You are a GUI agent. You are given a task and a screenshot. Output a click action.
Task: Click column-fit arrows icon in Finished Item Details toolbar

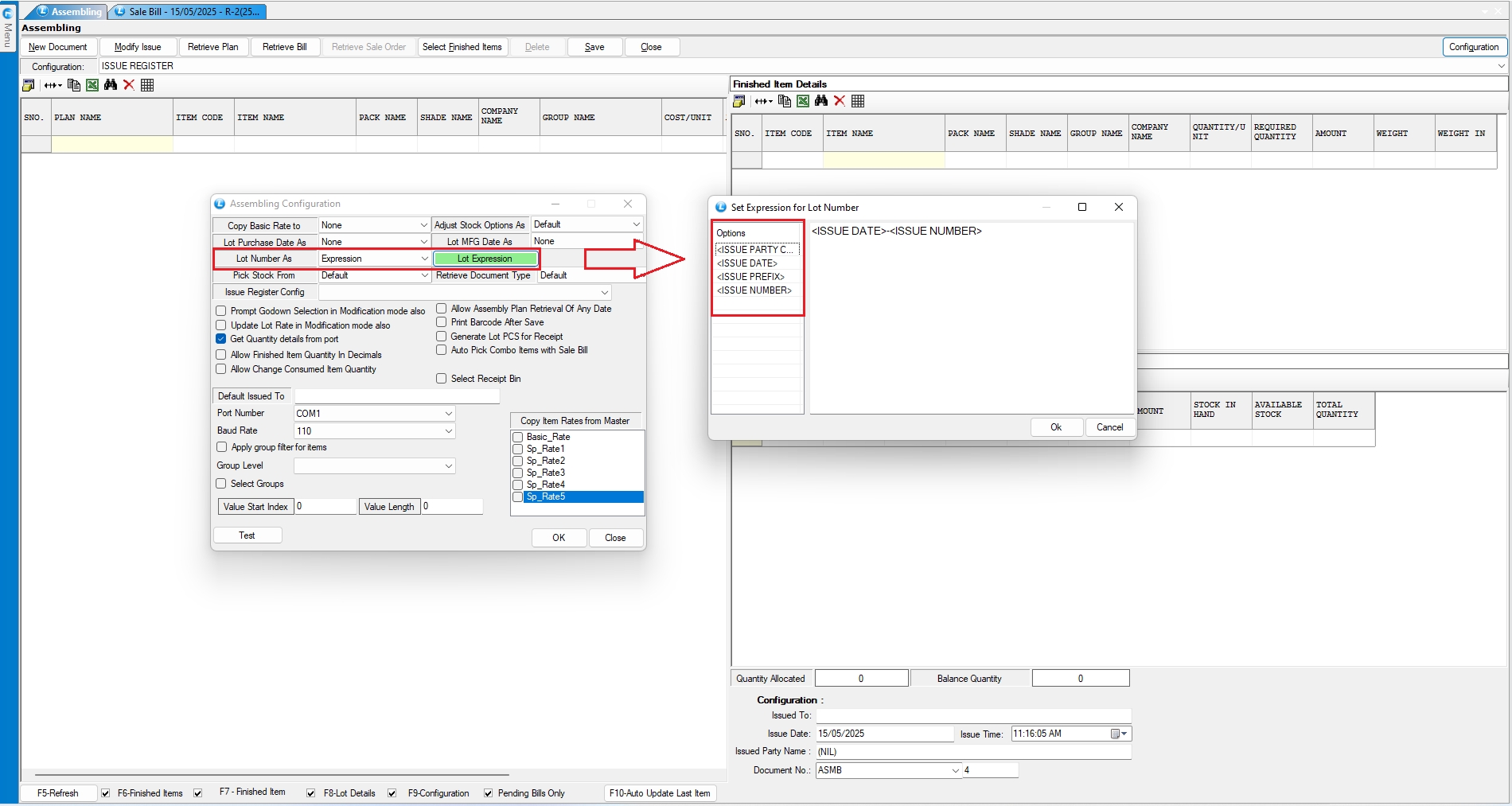coord(763,101)
